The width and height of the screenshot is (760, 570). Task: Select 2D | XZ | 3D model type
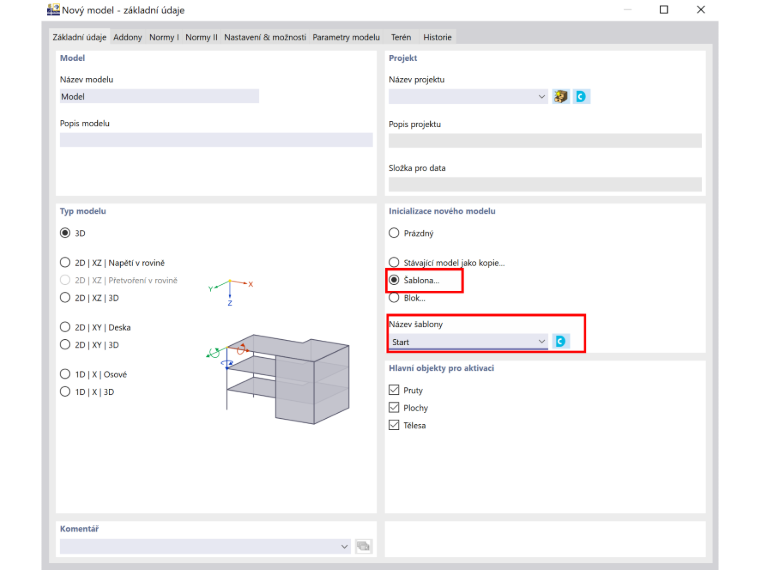tap(65, 298)
